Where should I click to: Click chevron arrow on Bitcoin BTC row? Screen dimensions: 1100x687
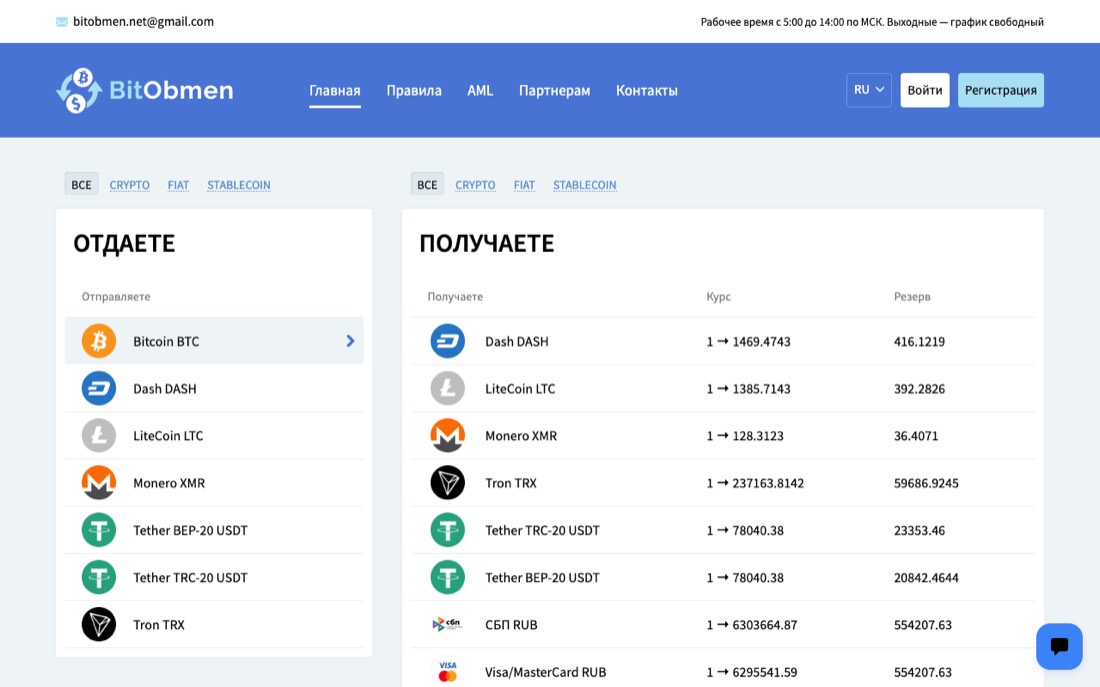pyautogui.click(x=350, y=341)
